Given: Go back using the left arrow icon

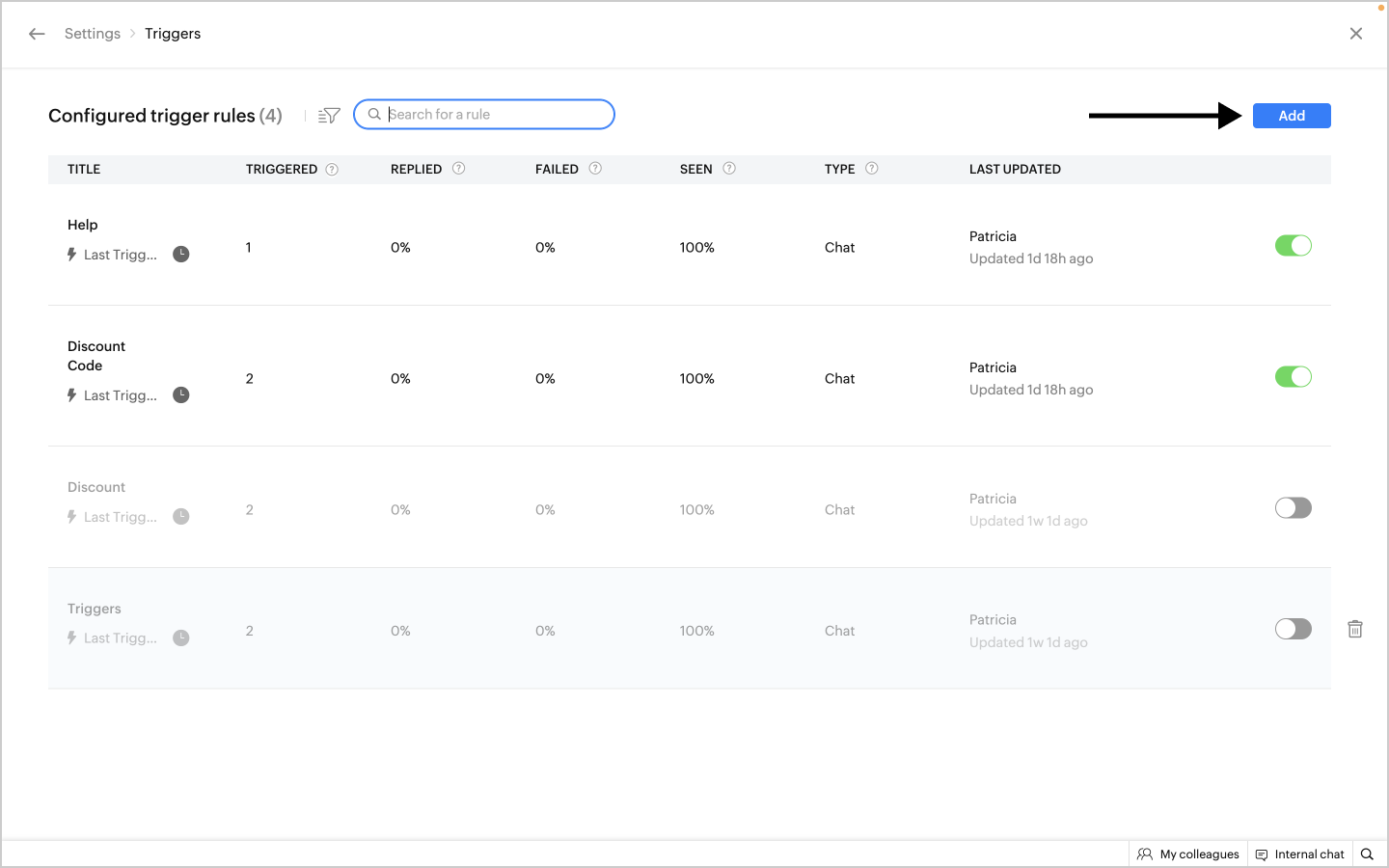Looking at the screenshot, I should pos(37,34).
